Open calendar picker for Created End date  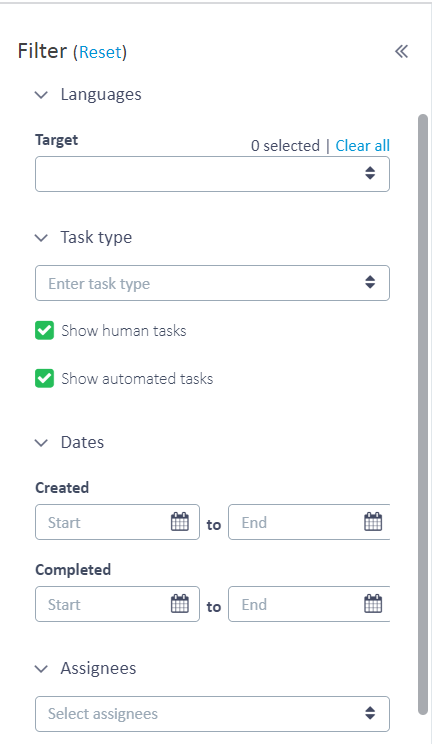coord(373,522)
